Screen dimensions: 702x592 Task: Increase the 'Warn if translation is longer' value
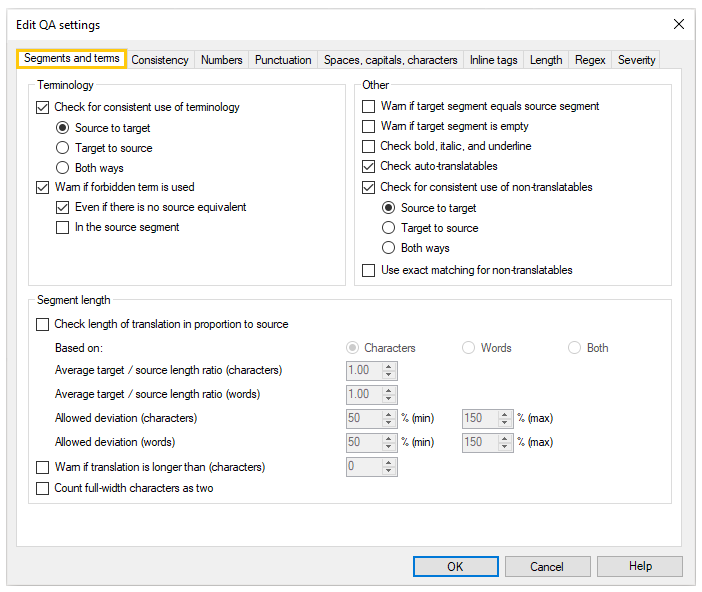pyautogui.click(x=390, y=463)
